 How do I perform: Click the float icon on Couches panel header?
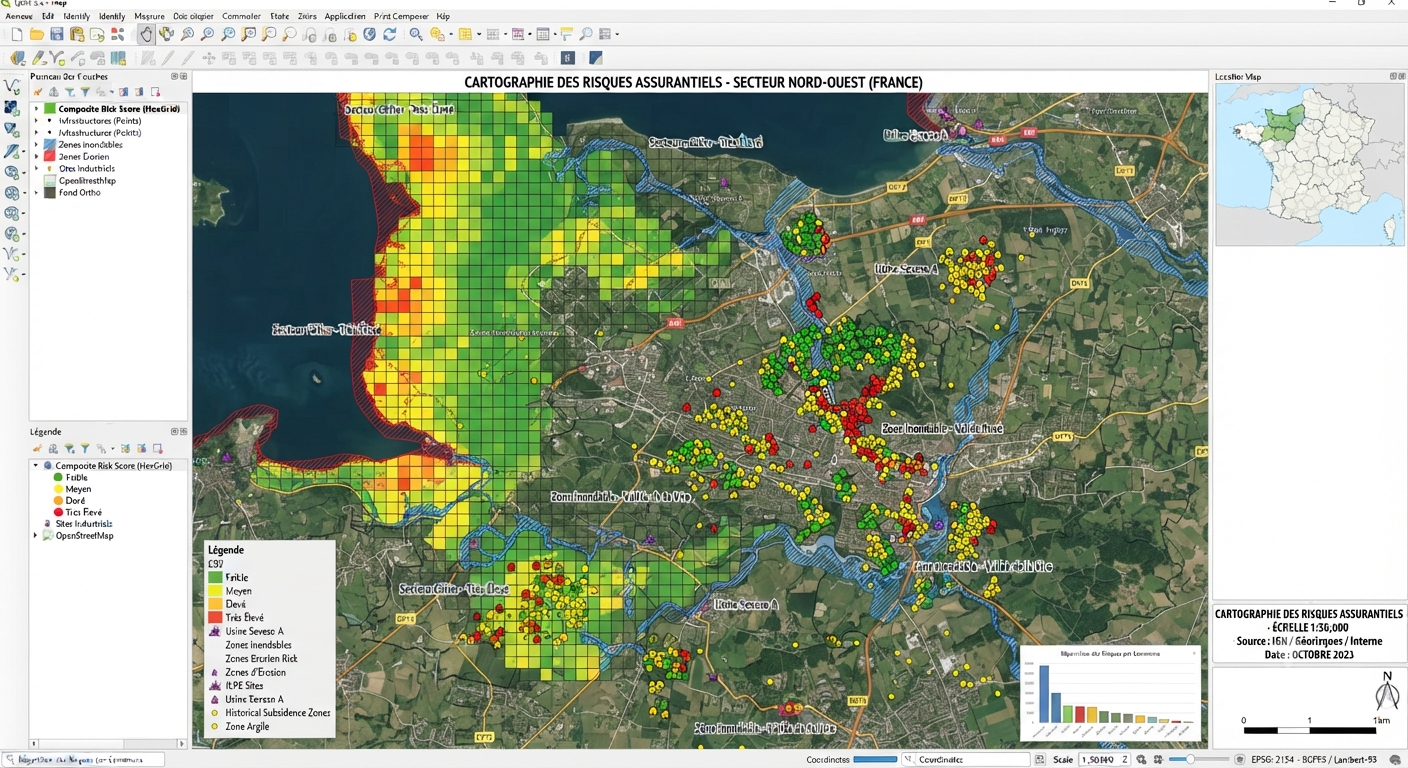pos(174,76)
